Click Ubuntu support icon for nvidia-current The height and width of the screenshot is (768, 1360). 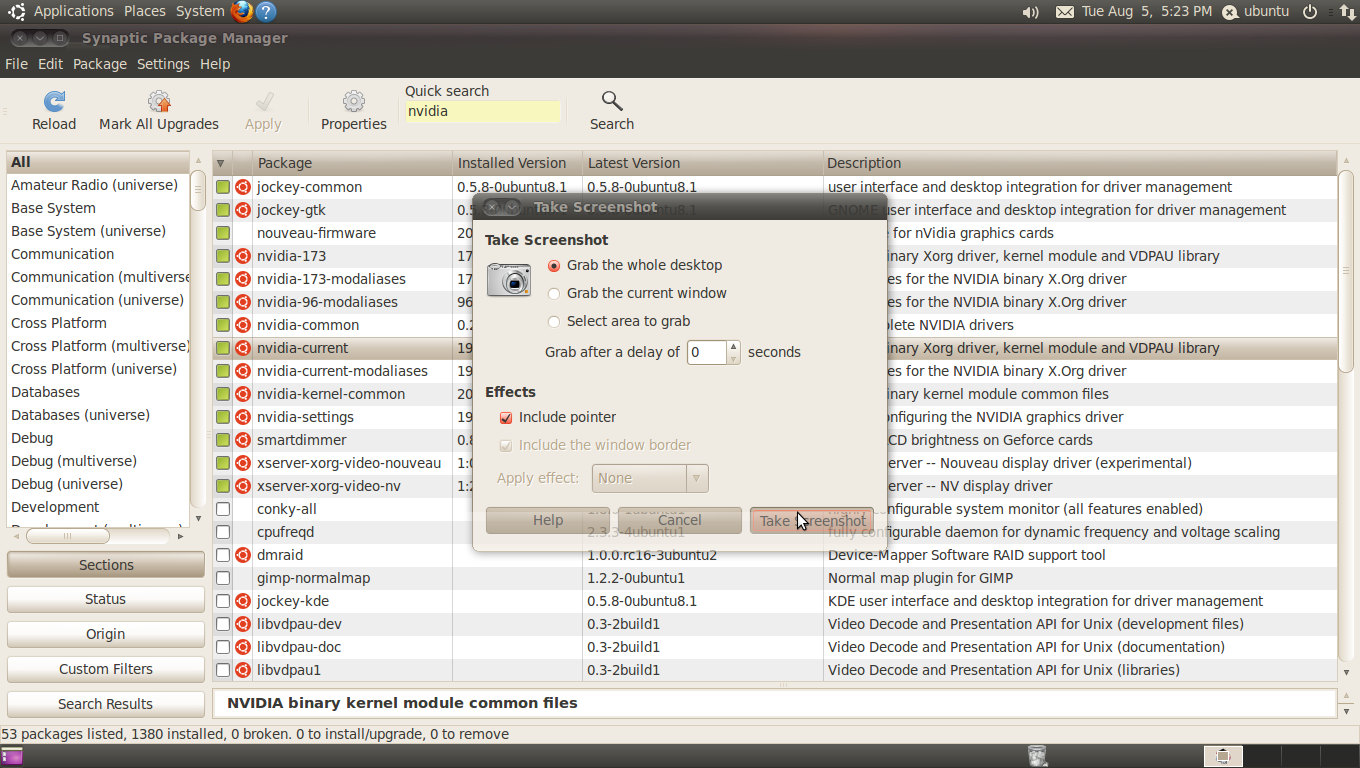point(243,348)
